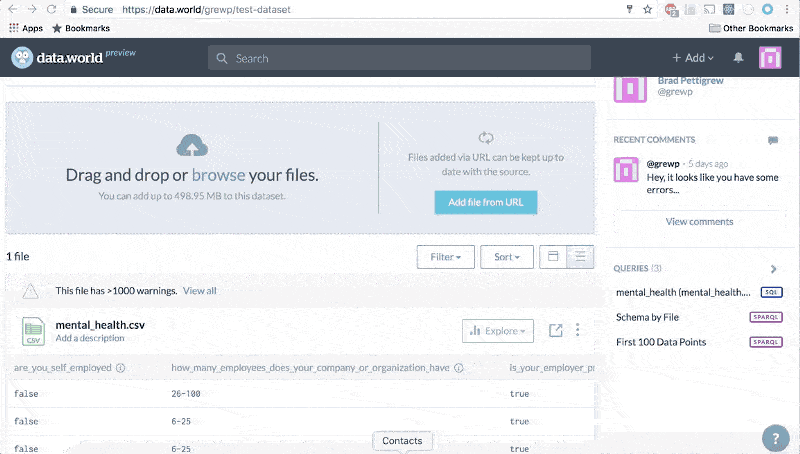
Task: Open the Explore dropdown
Action: [x=498, y=331]
